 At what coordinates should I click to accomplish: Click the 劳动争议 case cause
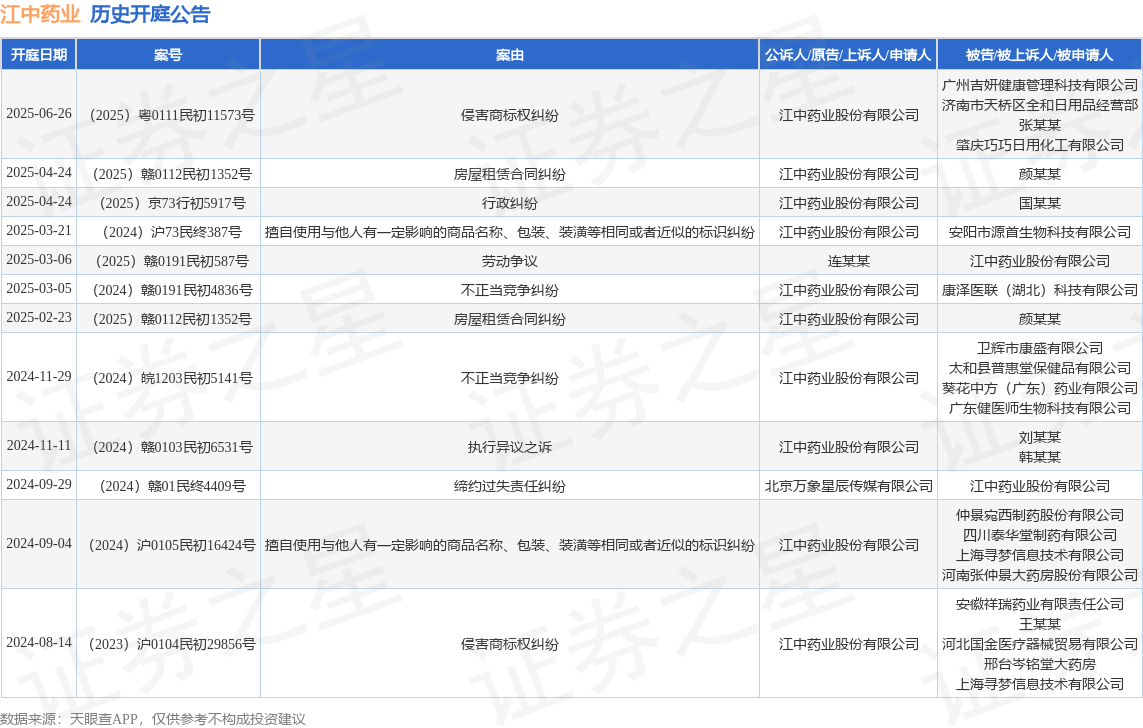(510, 261)
